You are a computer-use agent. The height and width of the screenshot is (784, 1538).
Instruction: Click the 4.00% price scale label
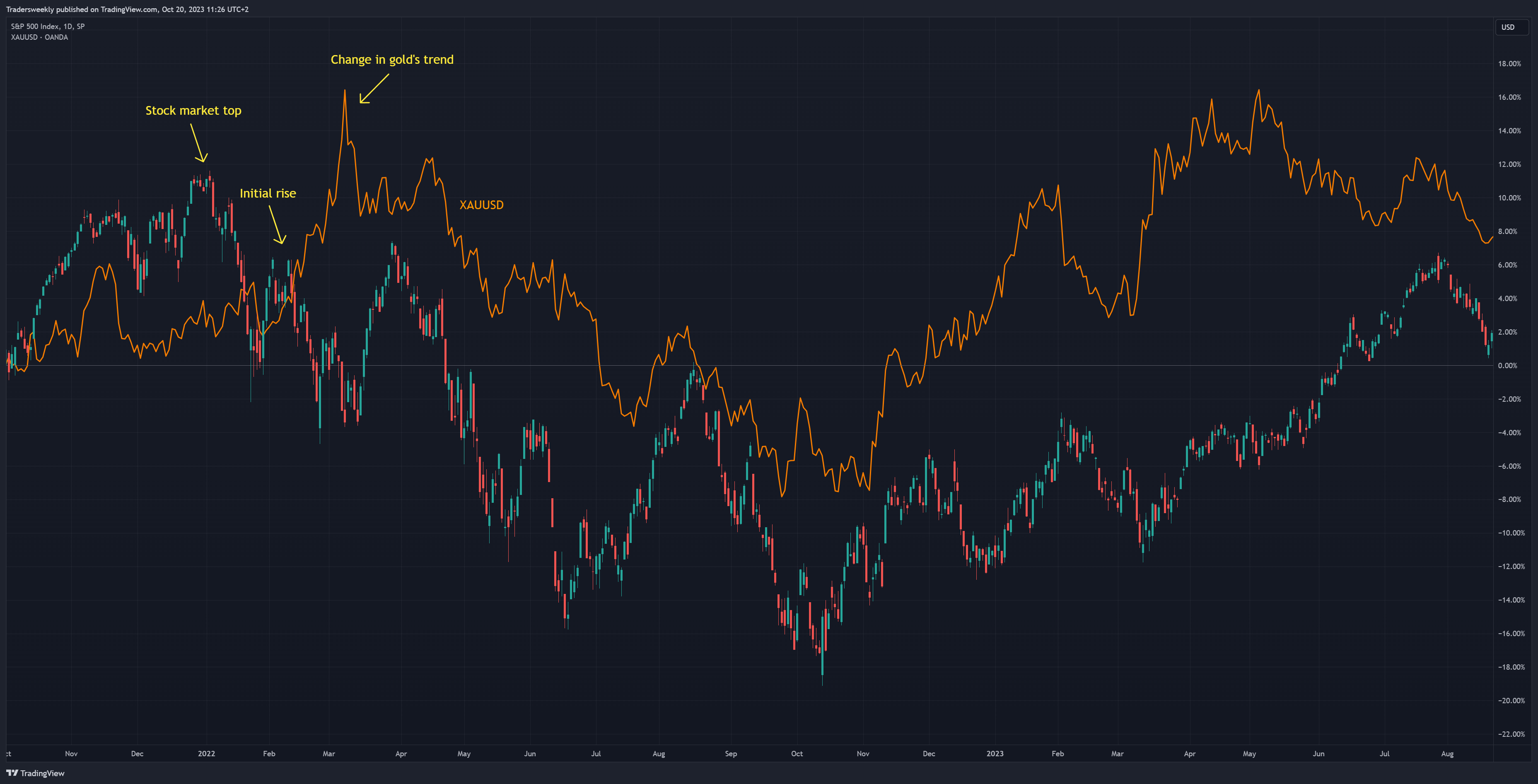[1507, 299]
